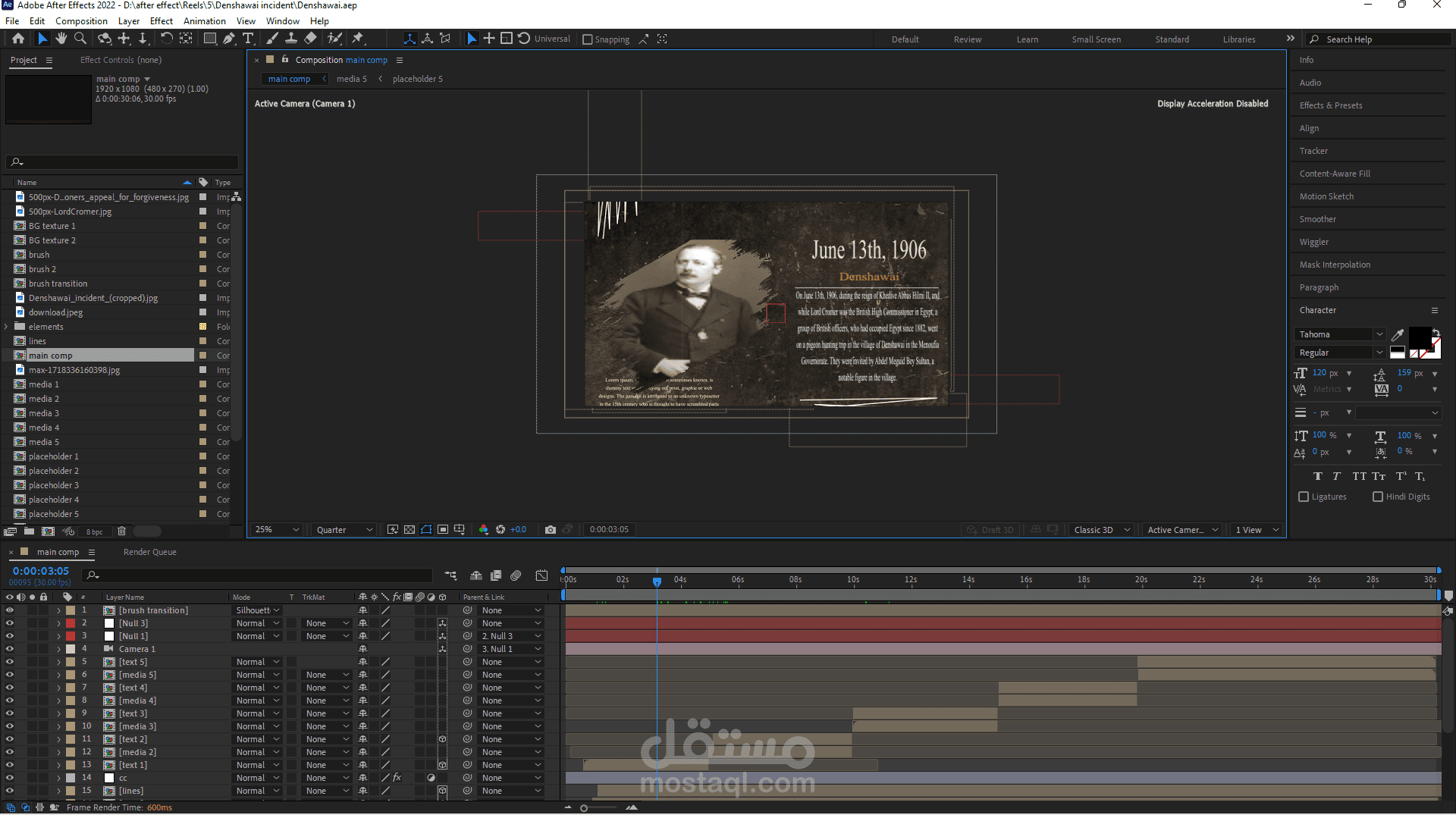
Task: Select the Zoom magnifier tool
Action: 80,39
